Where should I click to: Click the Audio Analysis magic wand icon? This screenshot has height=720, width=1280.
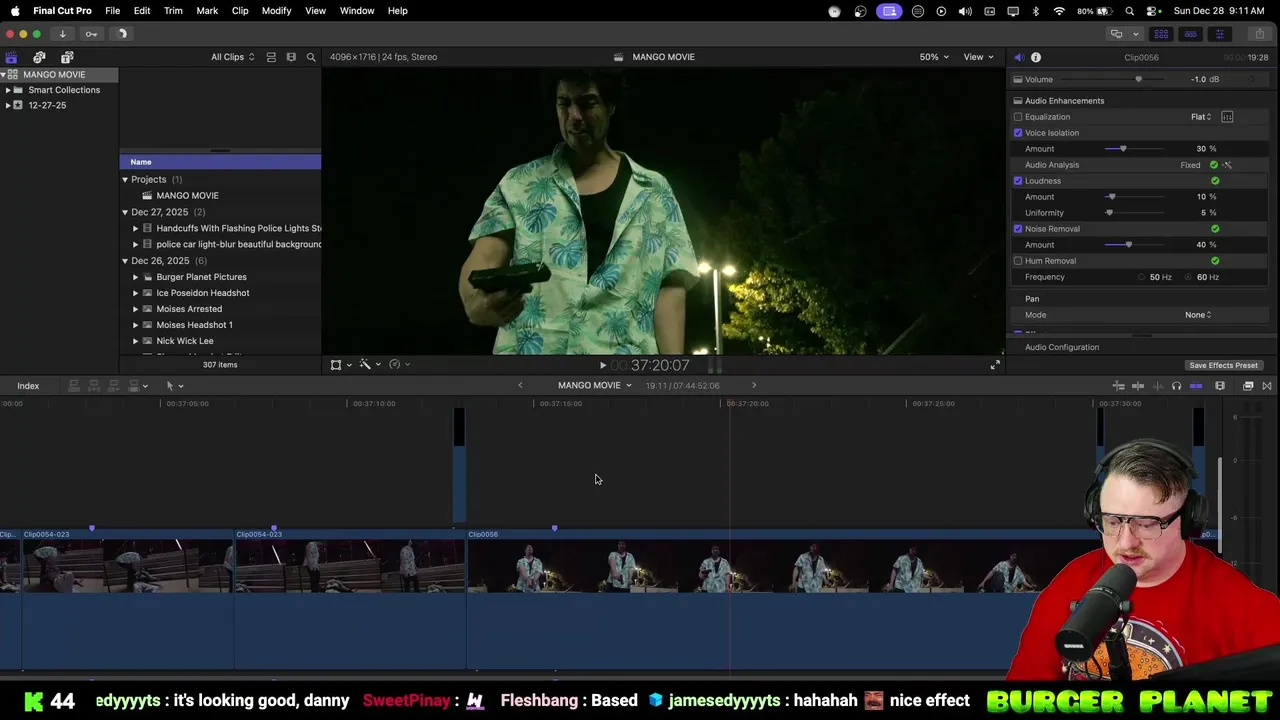(1227, 165)
